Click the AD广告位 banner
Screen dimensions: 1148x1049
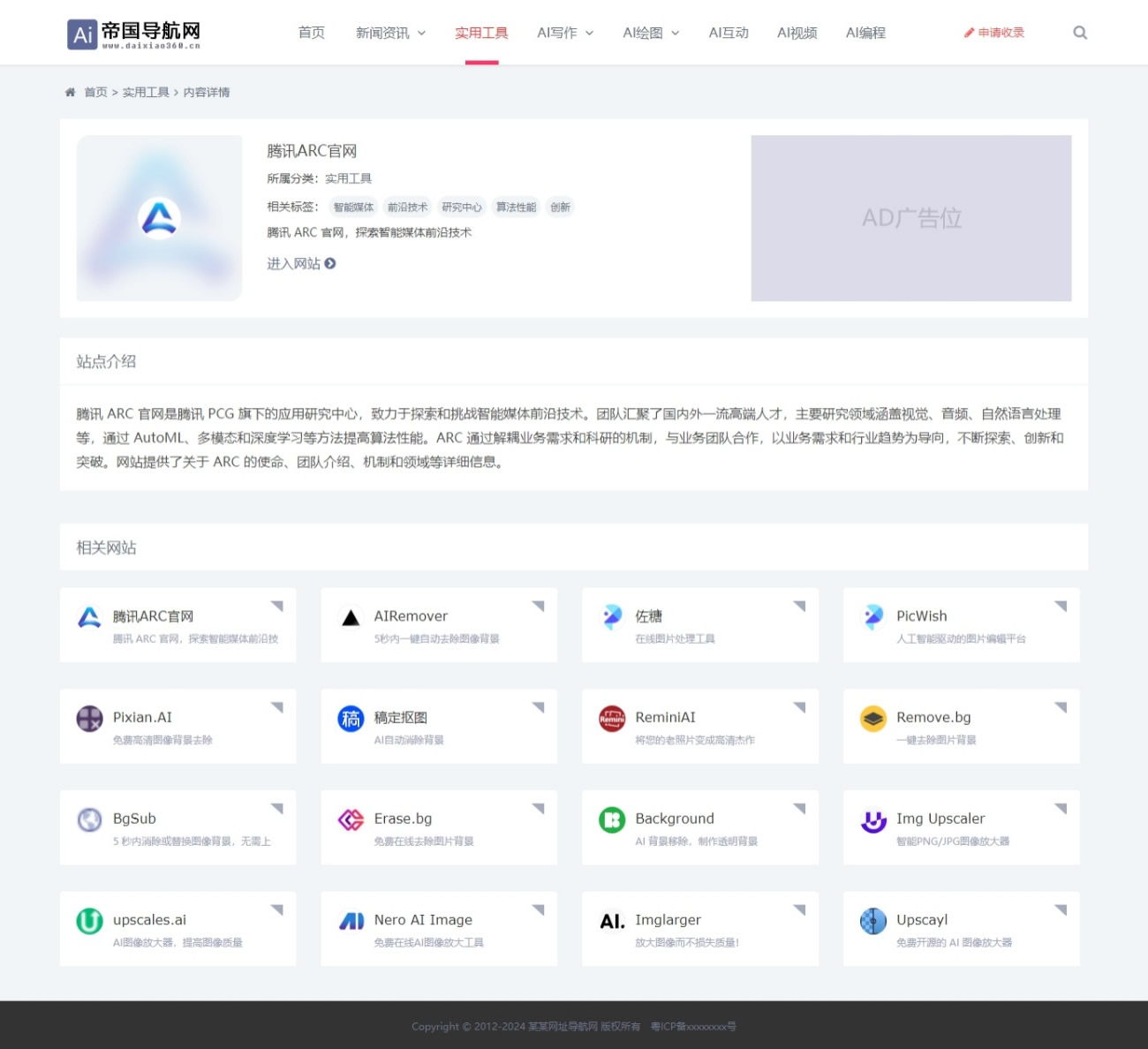point(910,218)
